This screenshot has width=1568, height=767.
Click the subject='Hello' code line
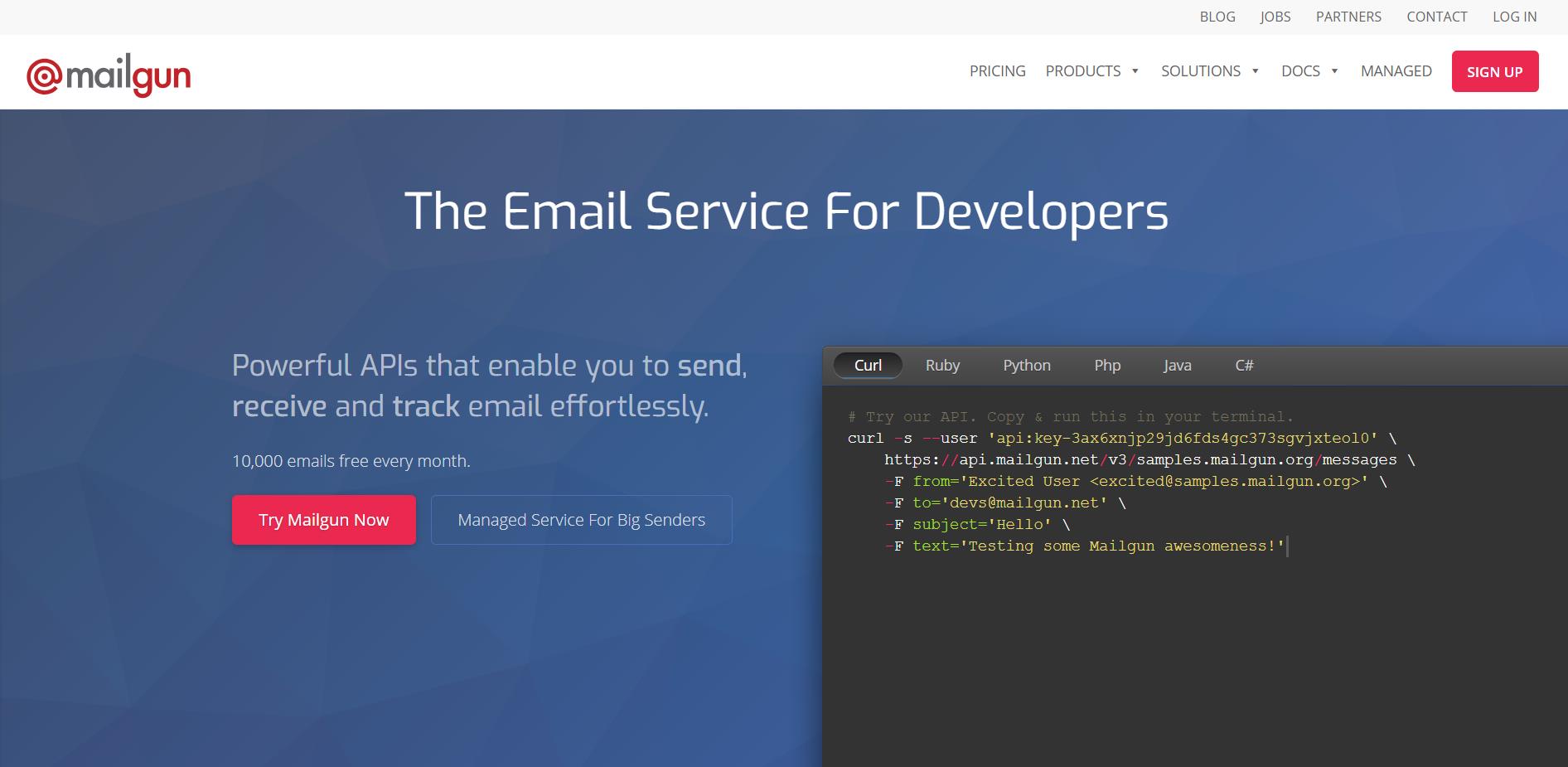[977, 524]
